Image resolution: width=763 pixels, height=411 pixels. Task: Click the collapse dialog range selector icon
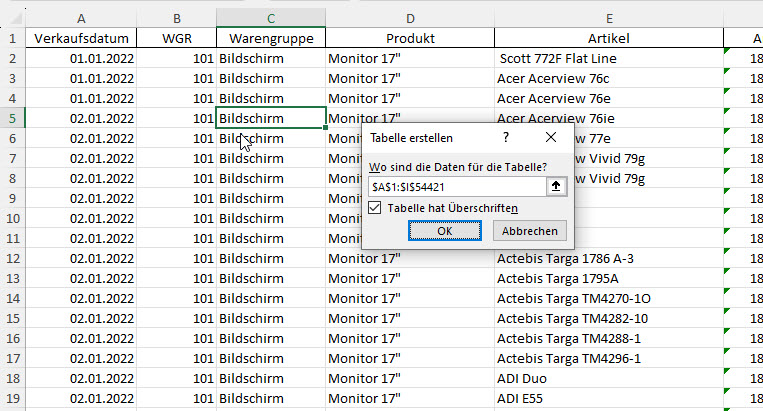tap(557, 187)
